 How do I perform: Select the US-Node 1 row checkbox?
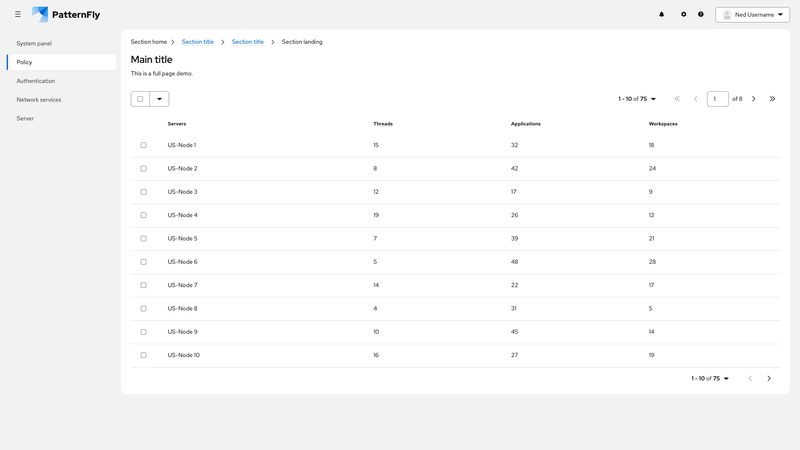click(x=143, y=145)
